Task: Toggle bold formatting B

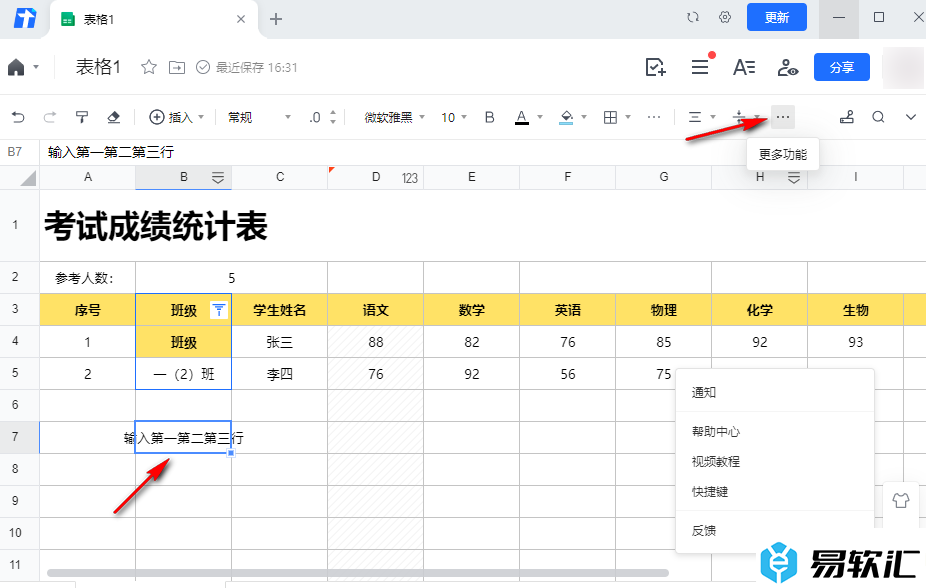Action: pyautogui.click(x=490, y=117)
